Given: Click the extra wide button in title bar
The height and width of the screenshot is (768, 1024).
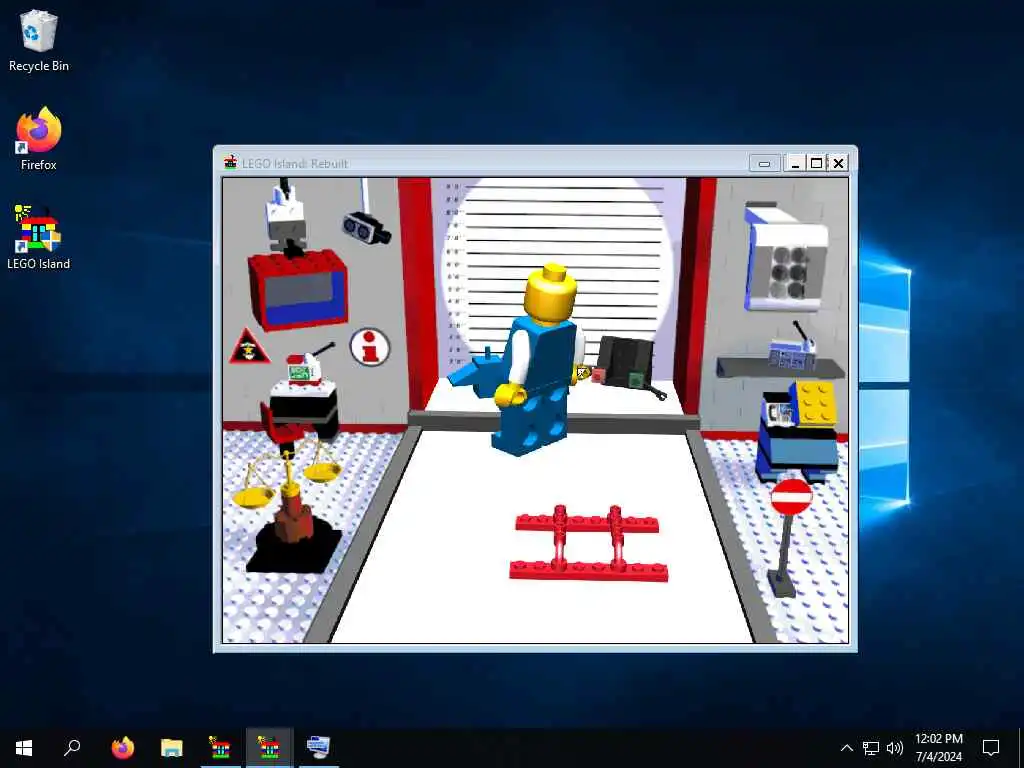Looking at the screenshot, I should click(x=764, y=163).
